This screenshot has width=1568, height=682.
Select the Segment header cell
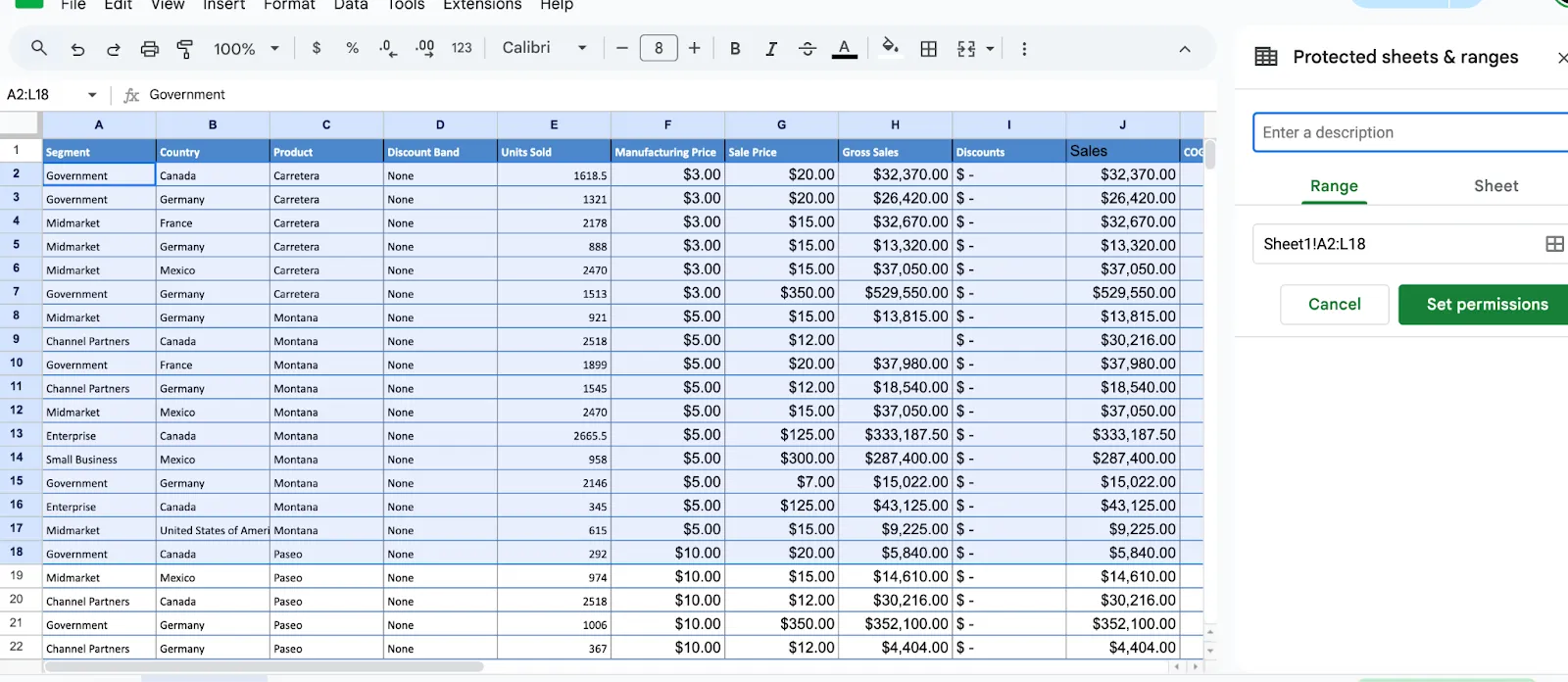coord(99,151)
